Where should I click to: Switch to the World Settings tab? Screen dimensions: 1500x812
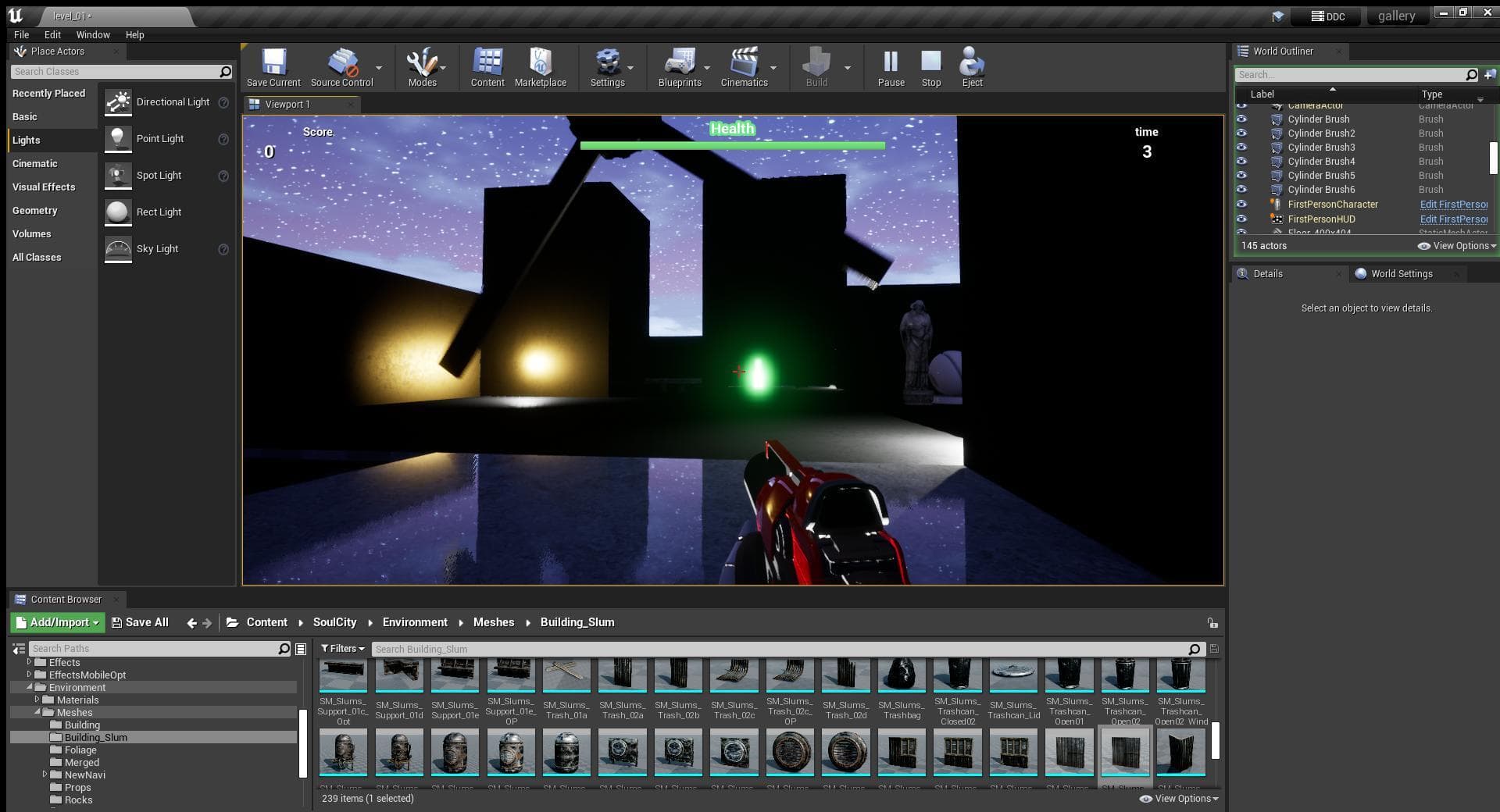pyautogui.click(x=1402, y=273)
